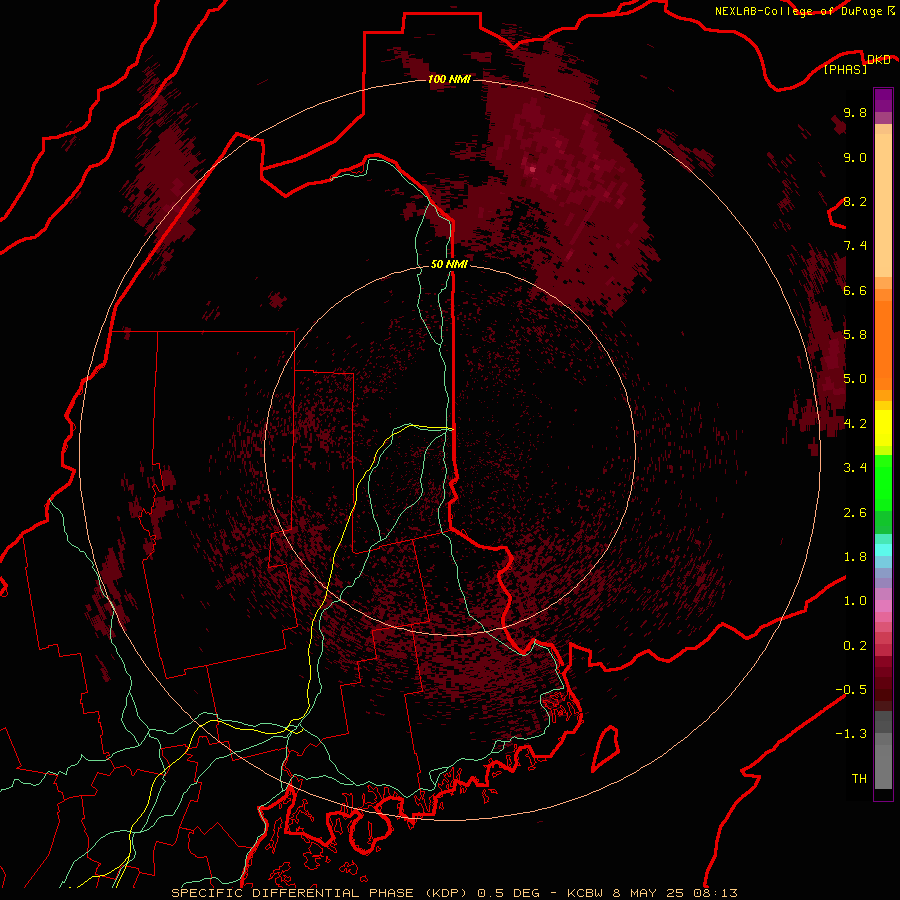
Task: Click the 0.5 DEG elevation text
Action: pyautogui.click(x=509, y=893)
